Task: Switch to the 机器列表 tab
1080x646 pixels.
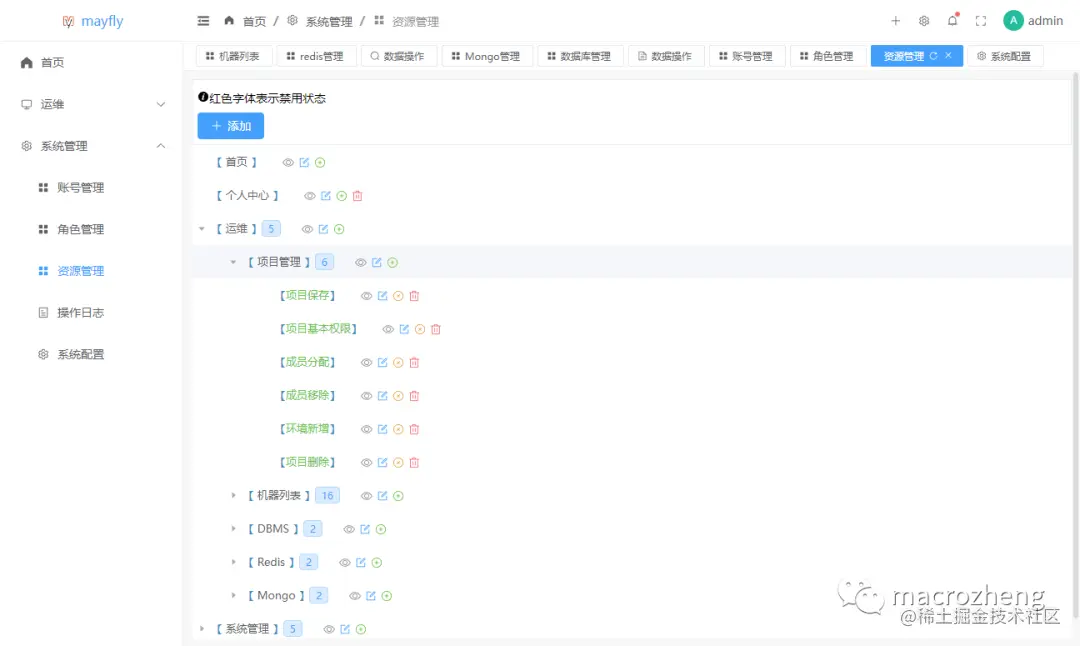Action: (233, 56)
